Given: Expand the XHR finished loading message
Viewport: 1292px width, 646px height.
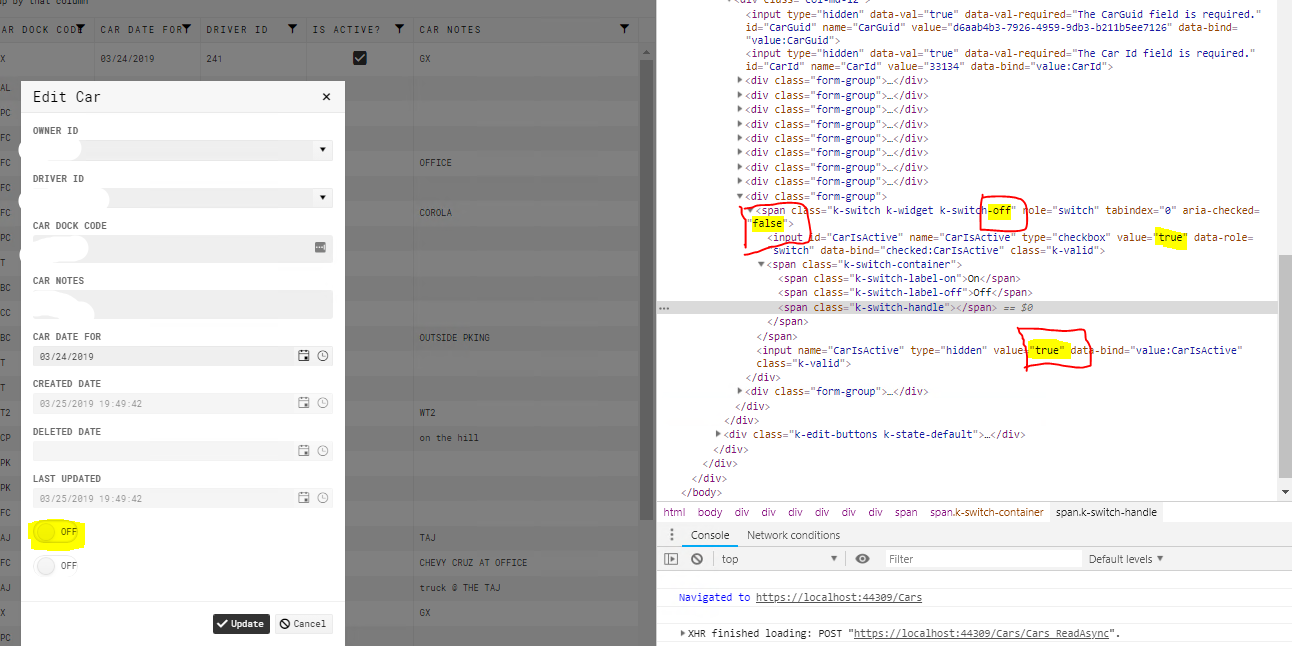Looking at the screenshot, I should pyautogui.click(x=683, y=633).
